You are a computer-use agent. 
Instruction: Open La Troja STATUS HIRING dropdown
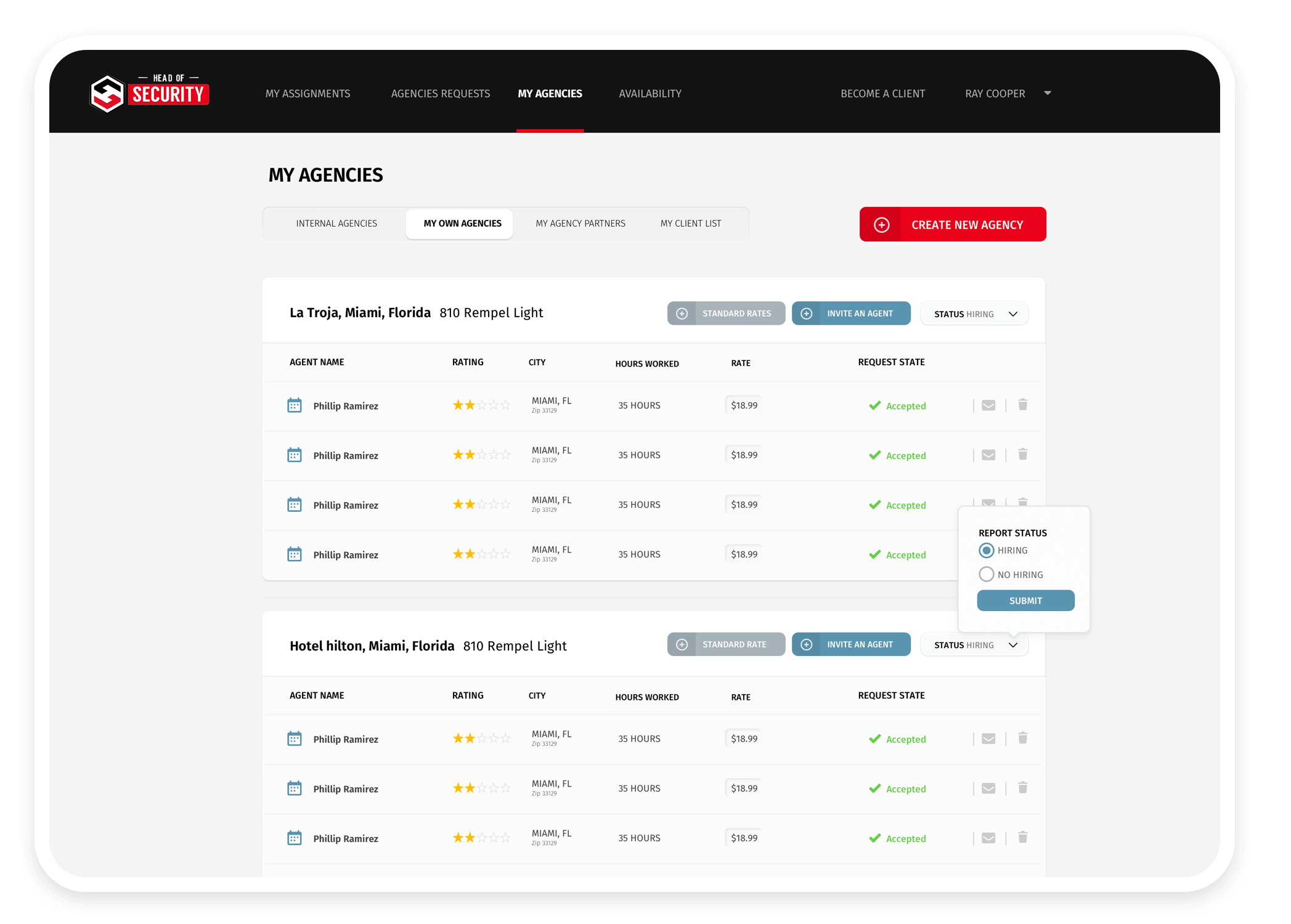(x=974, y=314)
